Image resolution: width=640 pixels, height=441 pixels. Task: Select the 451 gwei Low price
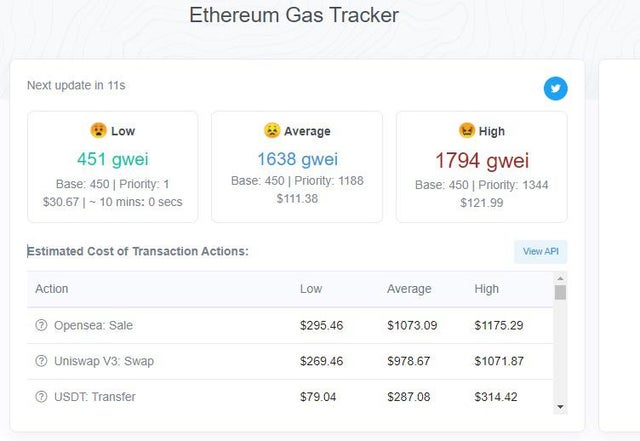[112, 159]
